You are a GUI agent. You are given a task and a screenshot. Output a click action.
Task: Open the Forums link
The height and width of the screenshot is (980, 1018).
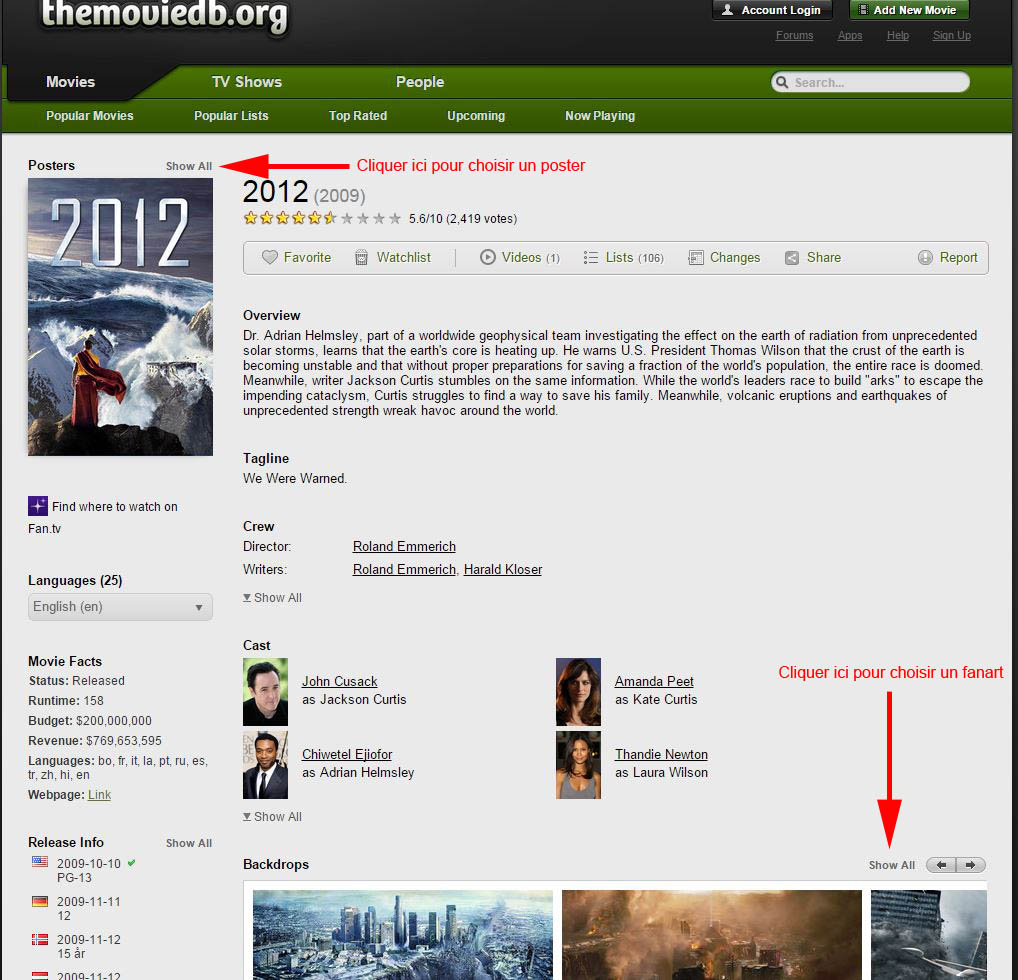click(x=795, y=35)
